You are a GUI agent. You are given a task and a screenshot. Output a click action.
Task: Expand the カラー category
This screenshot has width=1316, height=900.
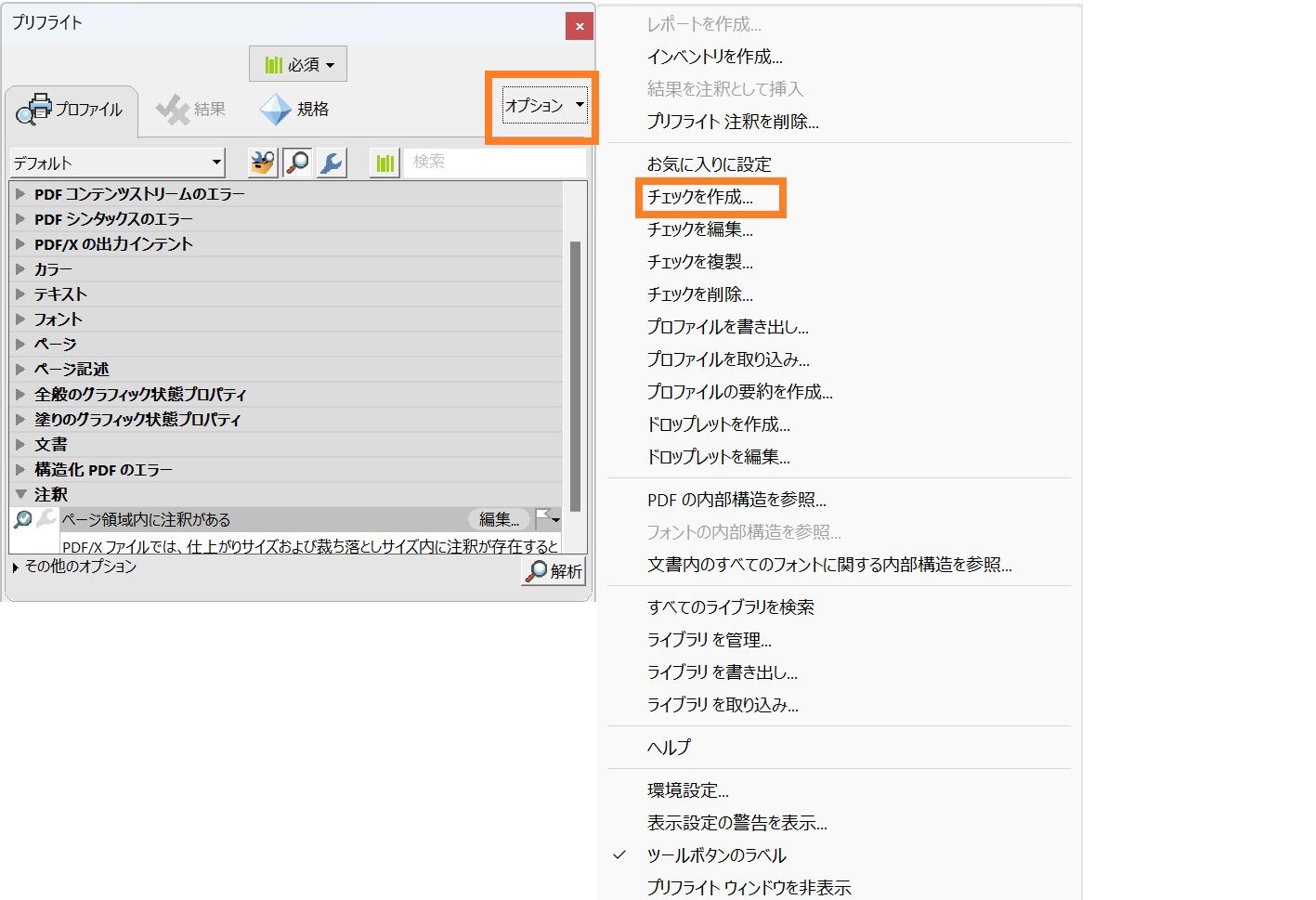53,268
